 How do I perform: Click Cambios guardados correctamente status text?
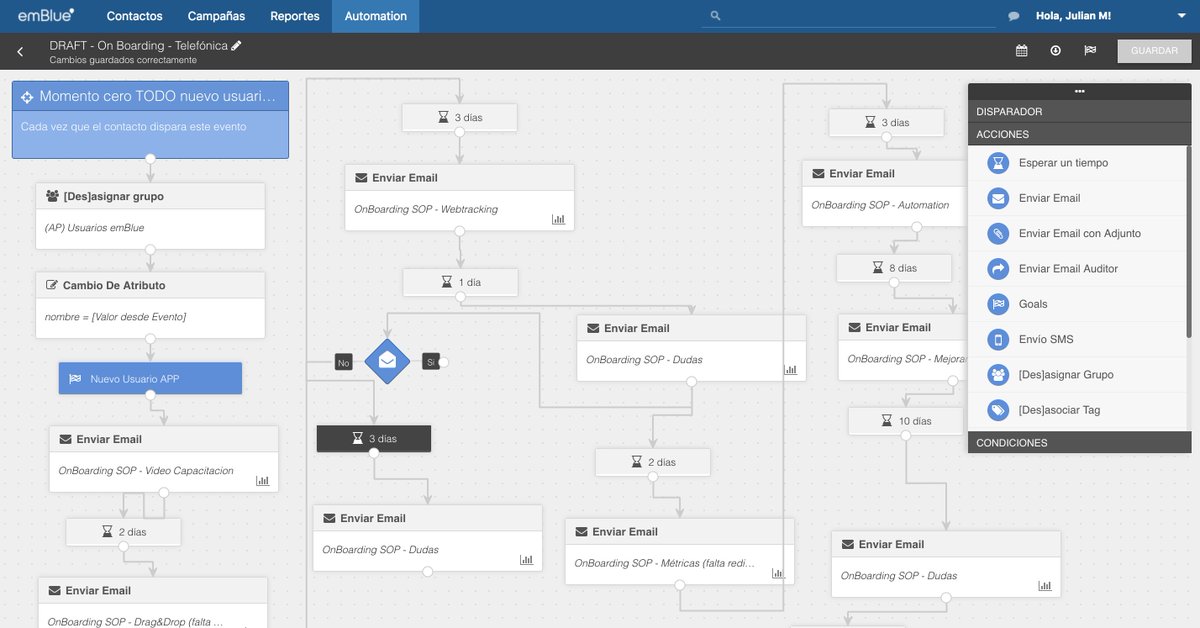(123, 60)
